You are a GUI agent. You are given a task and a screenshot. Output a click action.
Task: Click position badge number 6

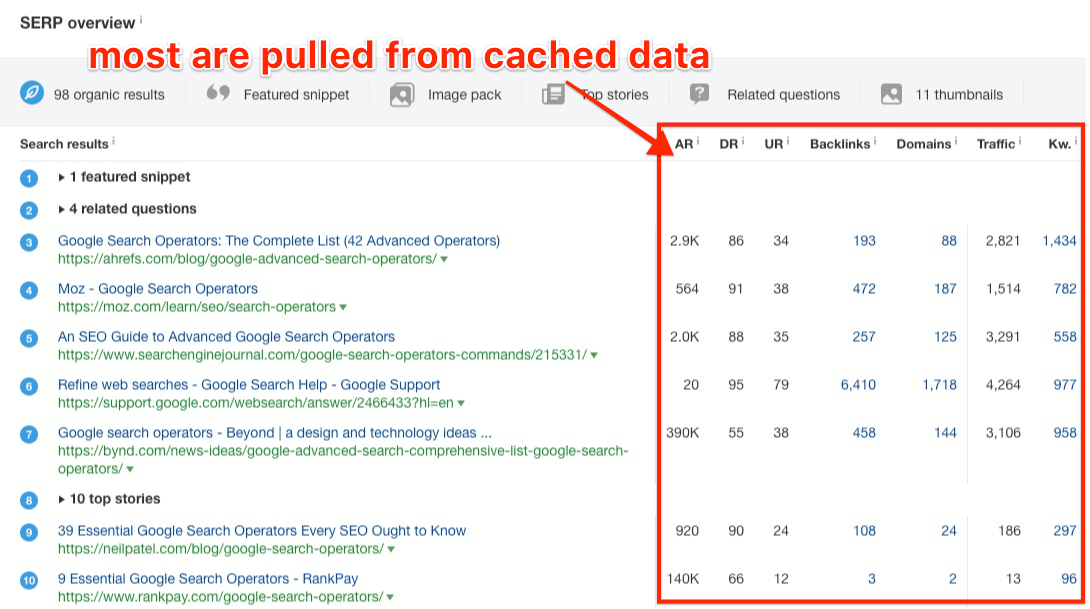(29, 387)
